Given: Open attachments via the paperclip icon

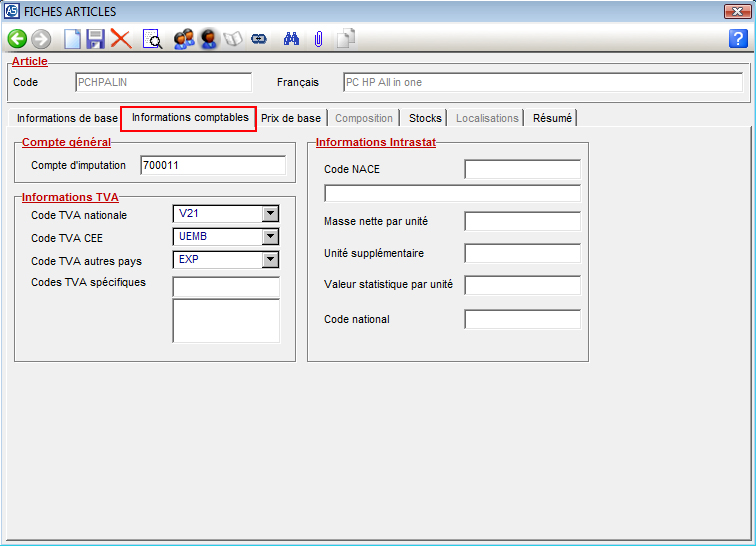Looking at the screenshot, I should (x=318, y=39).
